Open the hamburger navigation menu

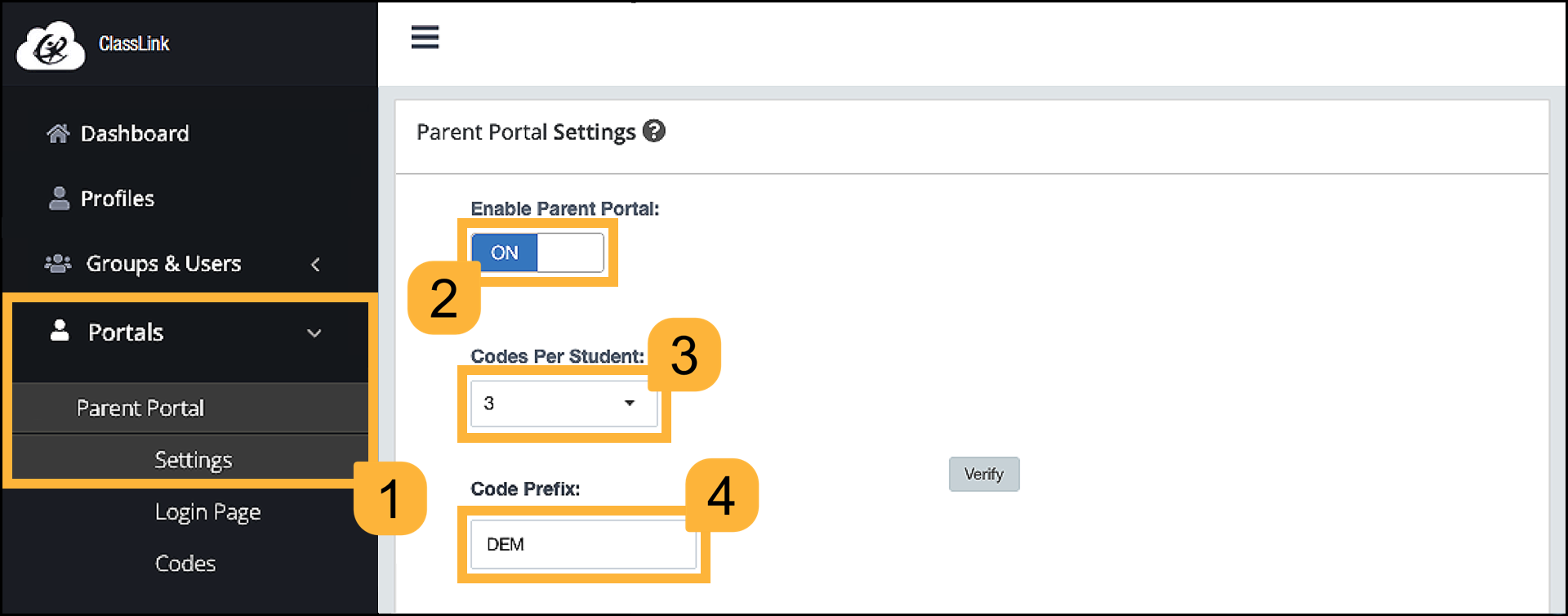click(x=425, y=37)
